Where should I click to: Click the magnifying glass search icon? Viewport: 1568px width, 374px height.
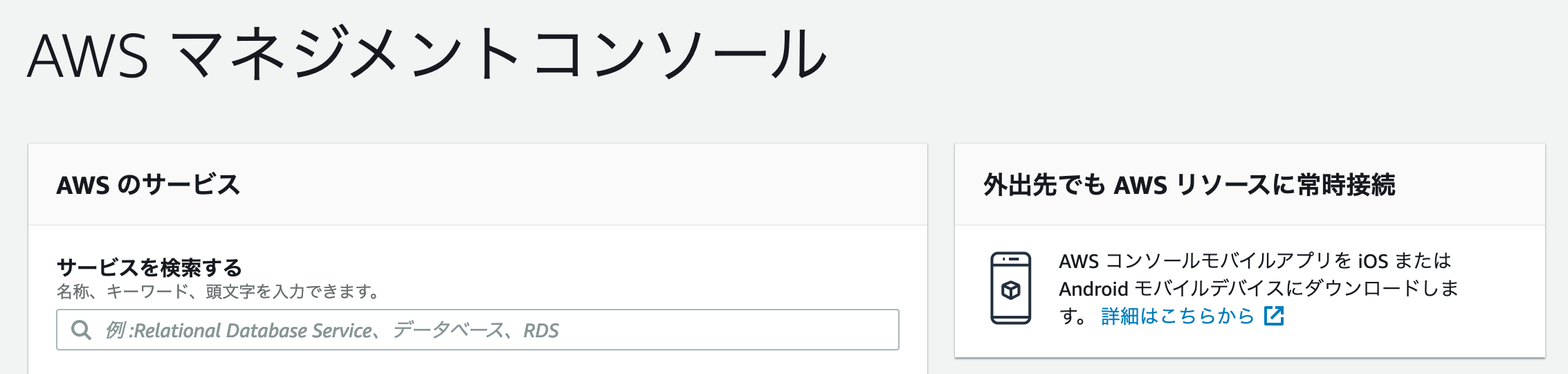81,330
